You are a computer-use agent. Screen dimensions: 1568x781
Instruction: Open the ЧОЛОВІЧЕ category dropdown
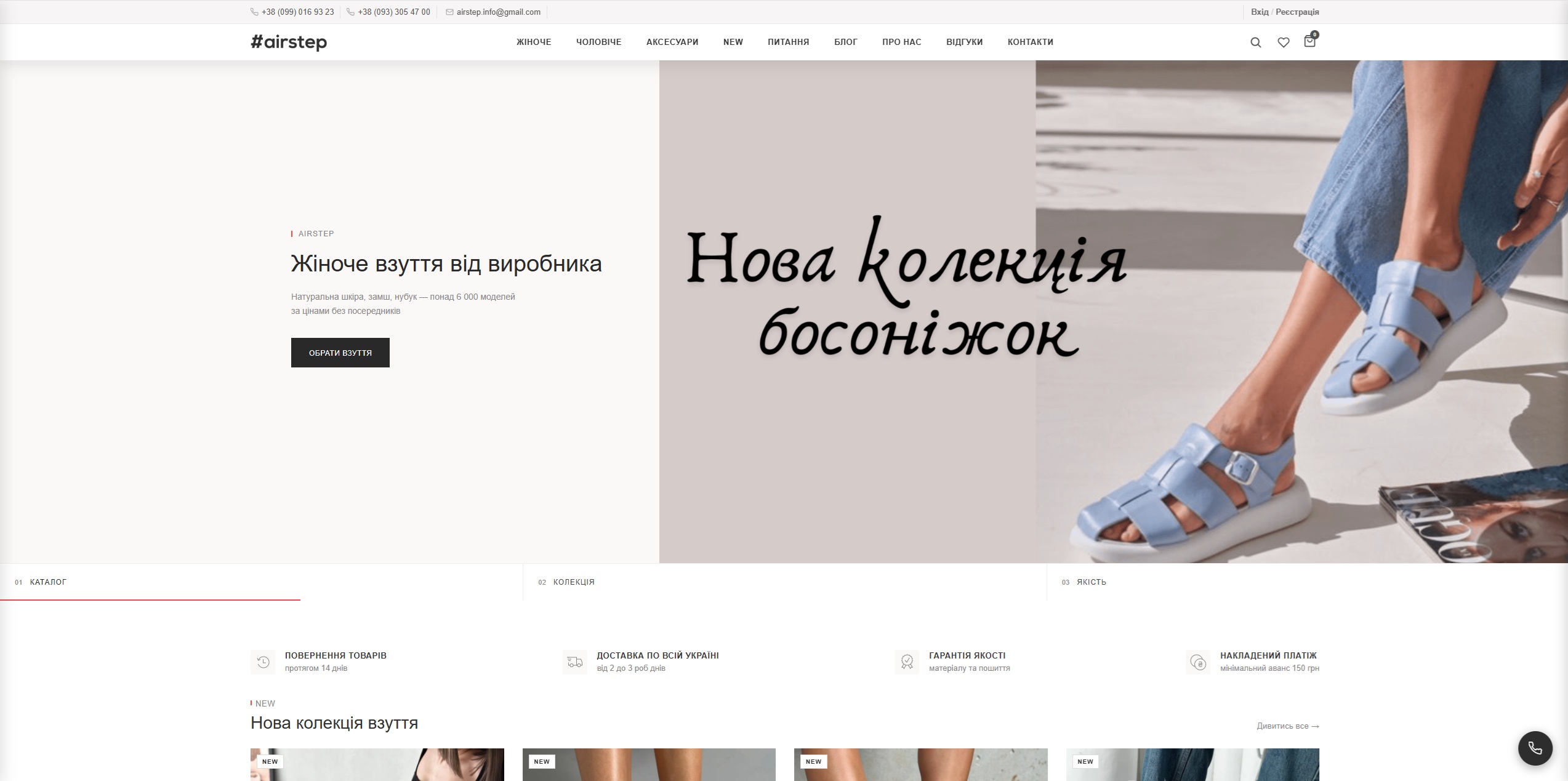(x=598, y=42)
